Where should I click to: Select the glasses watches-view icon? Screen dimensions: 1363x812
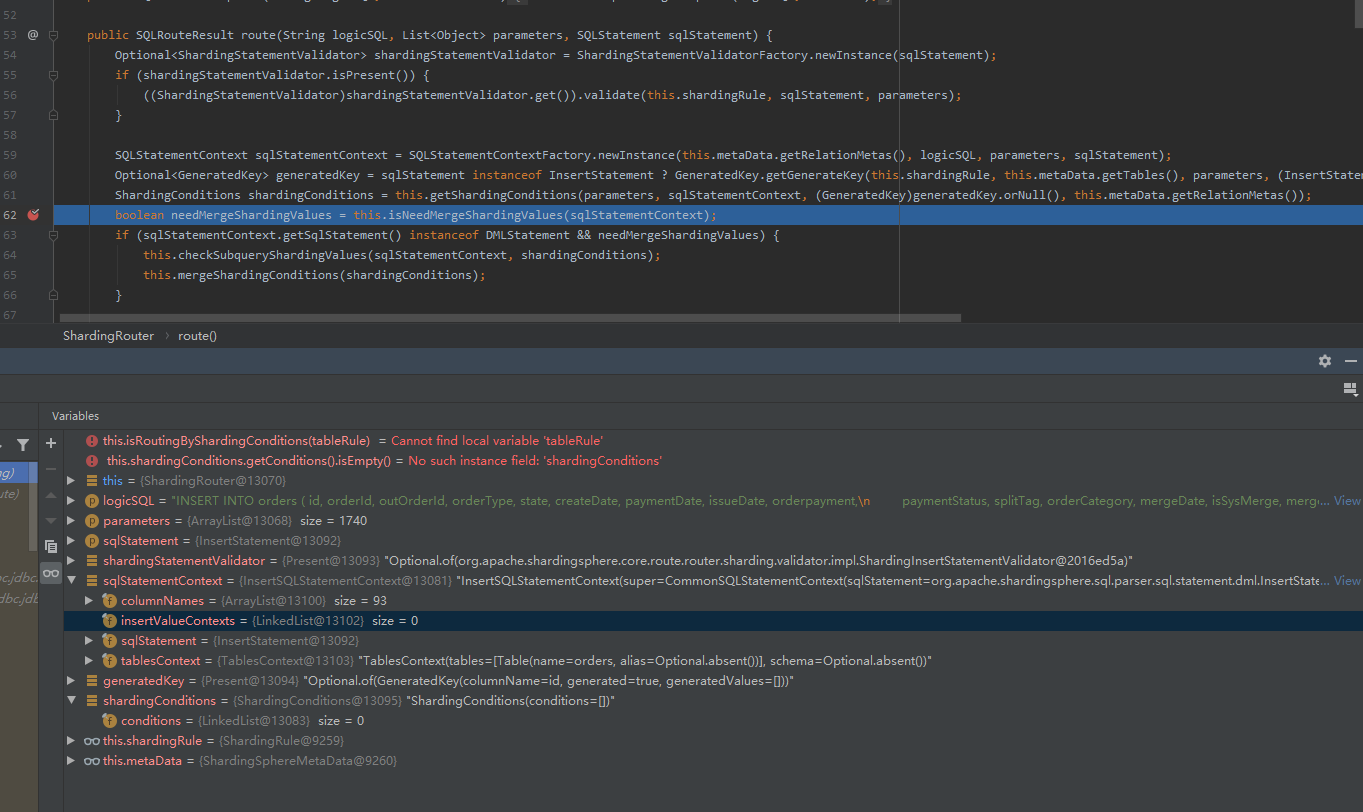51,573
